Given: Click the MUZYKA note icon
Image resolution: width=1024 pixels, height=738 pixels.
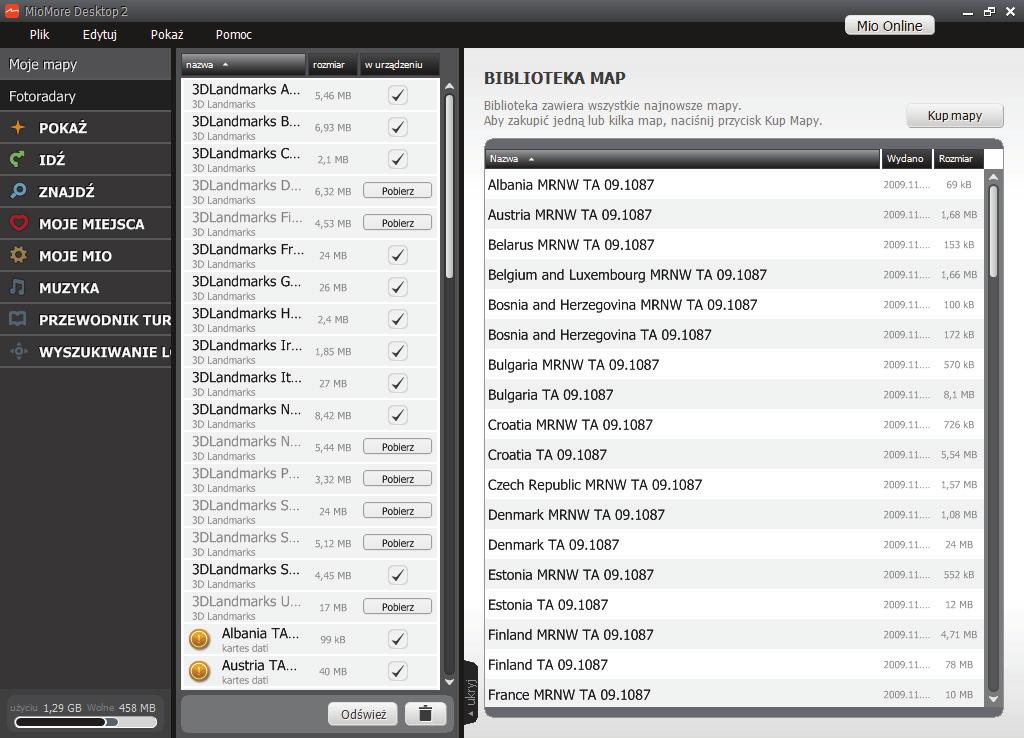Looking at the screenshot, I should pyautogui.click(x=18, y=287).
